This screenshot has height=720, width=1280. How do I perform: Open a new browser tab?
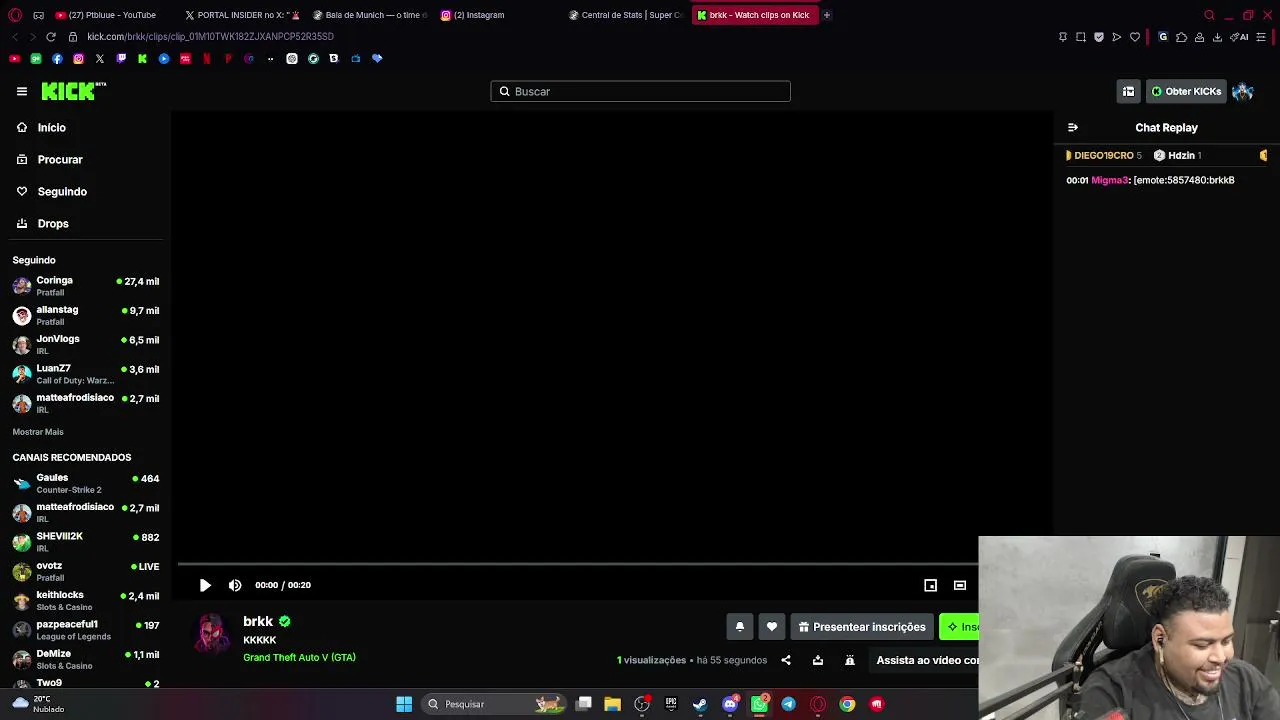point(827,15)
